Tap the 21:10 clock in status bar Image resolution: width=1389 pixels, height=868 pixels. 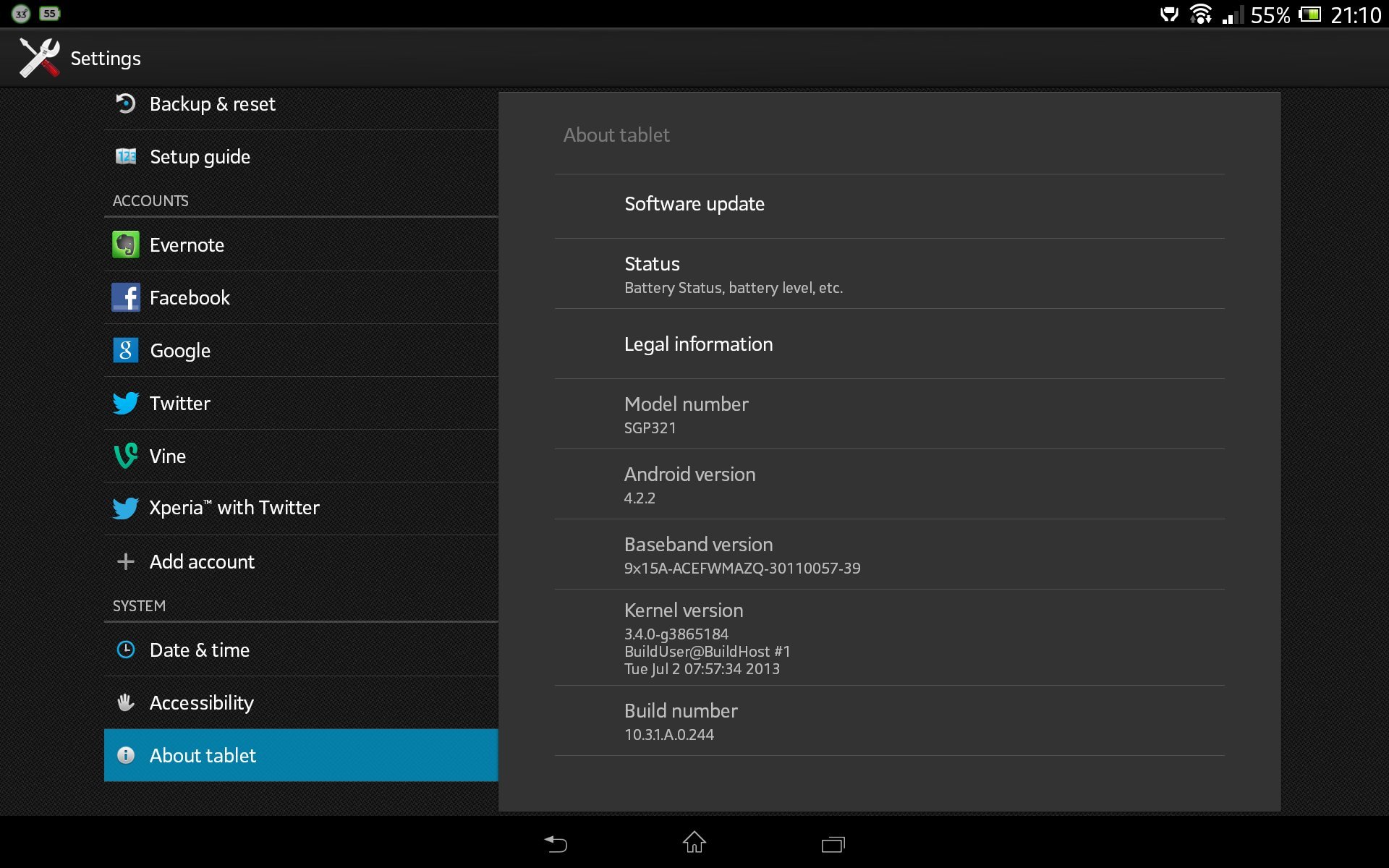(1356, 15)
